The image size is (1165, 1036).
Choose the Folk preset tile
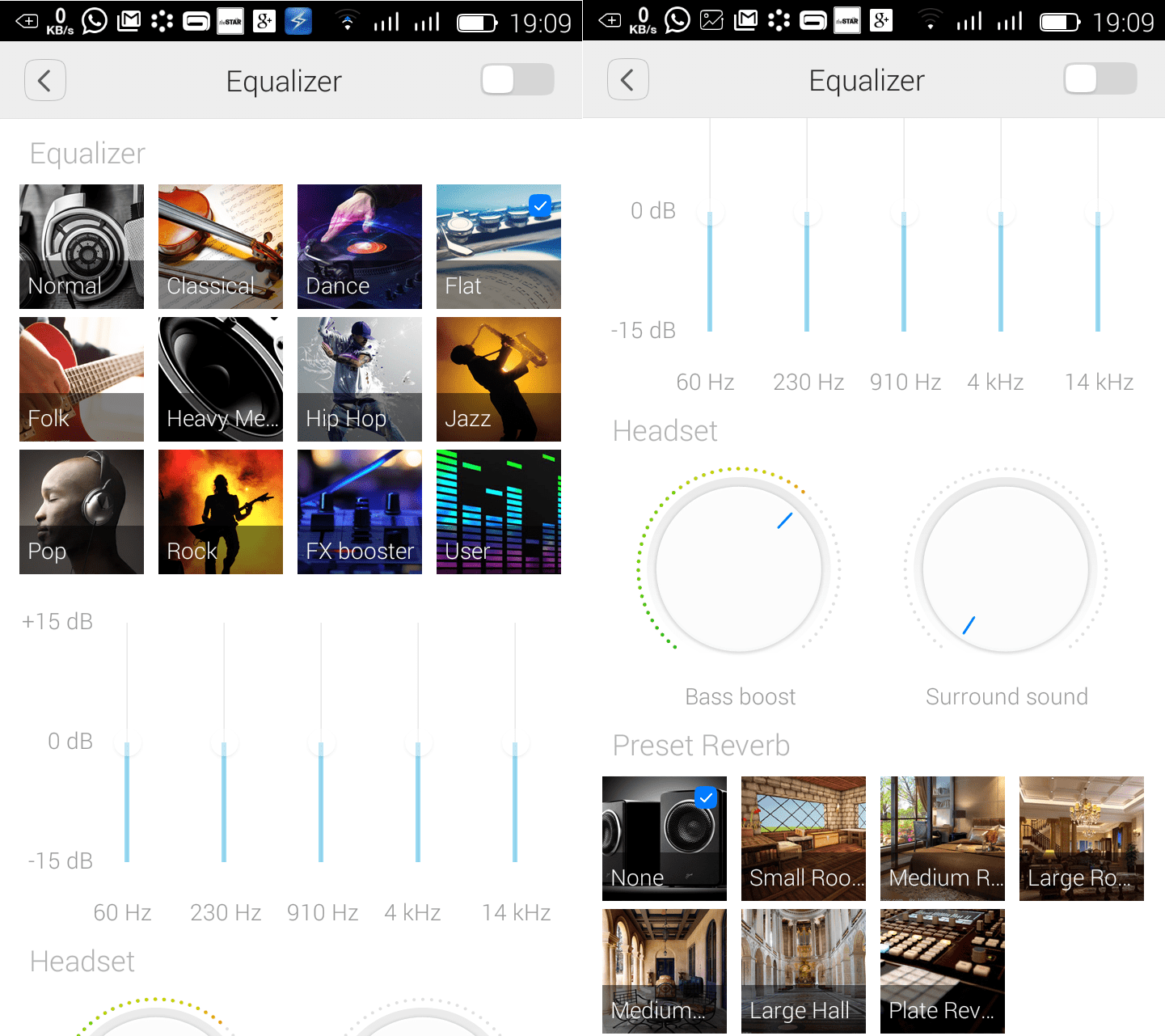tap(82, 379)
